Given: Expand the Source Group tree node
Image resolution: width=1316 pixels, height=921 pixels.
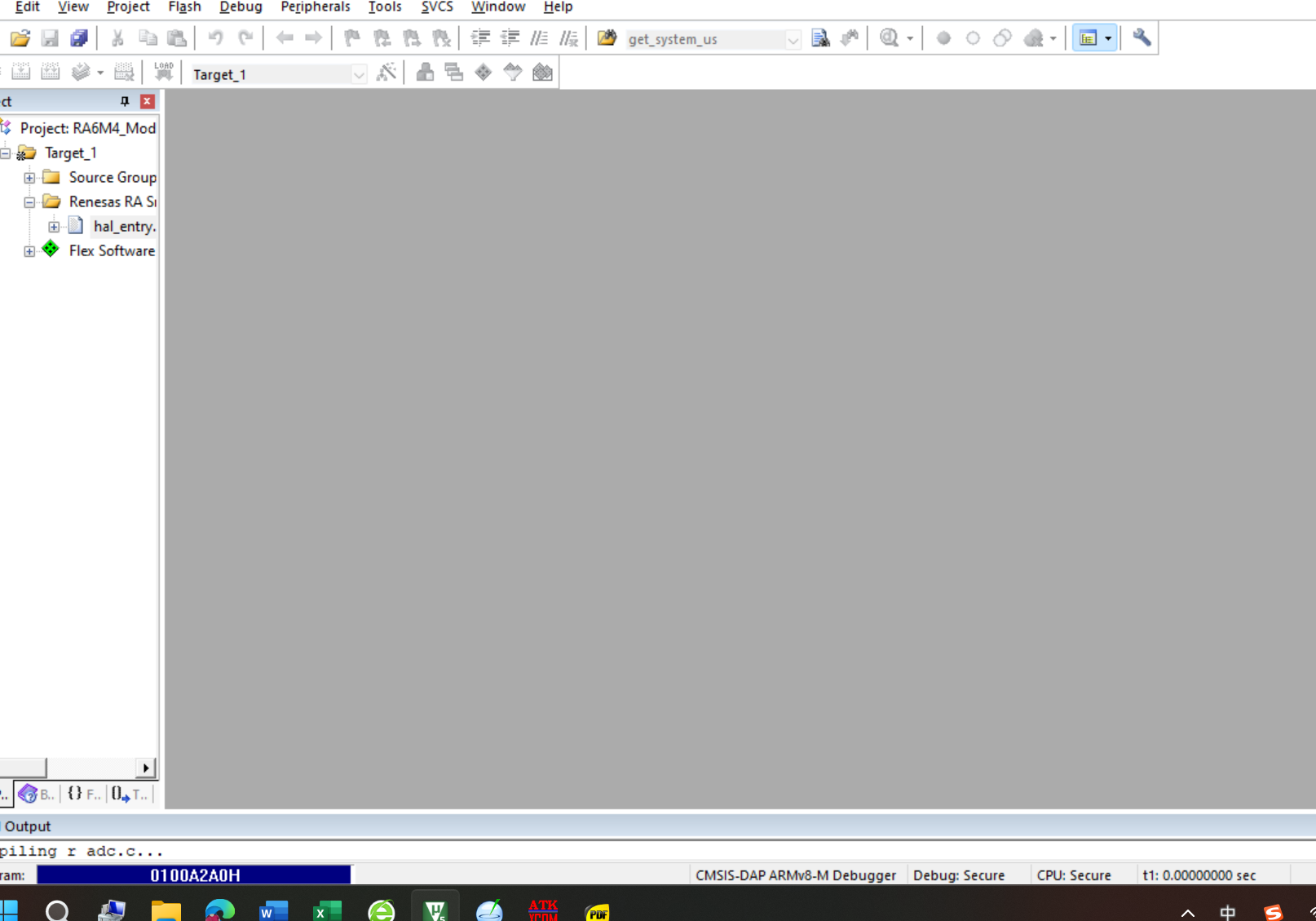Looking at the screenshot, I should [29, 178].
